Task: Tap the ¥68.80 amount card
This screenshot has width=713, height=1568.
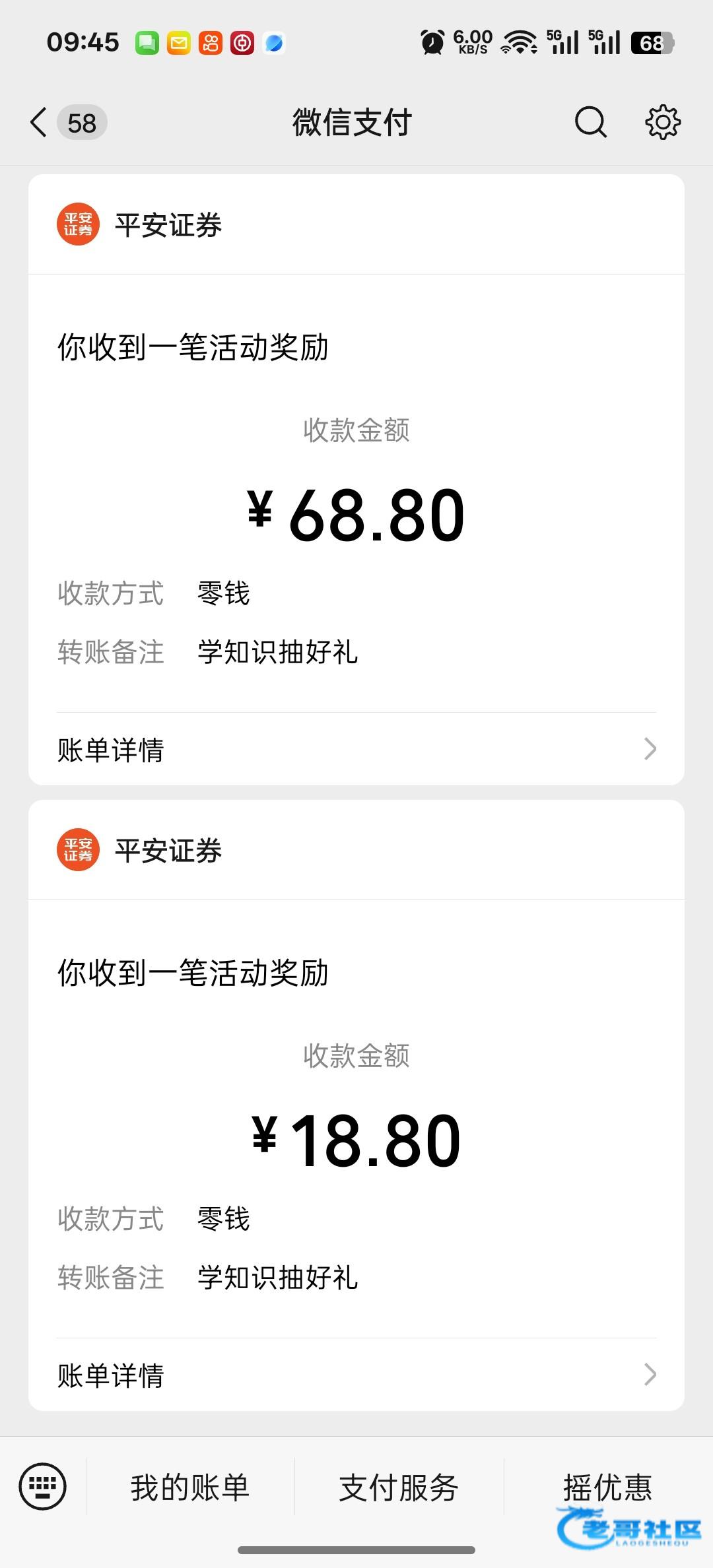Action: [356, 515]
